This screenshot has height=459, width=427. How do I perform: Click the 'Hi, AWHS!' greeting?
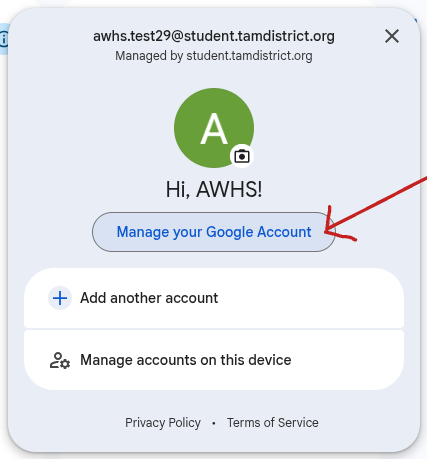click(x=214, y=189)
